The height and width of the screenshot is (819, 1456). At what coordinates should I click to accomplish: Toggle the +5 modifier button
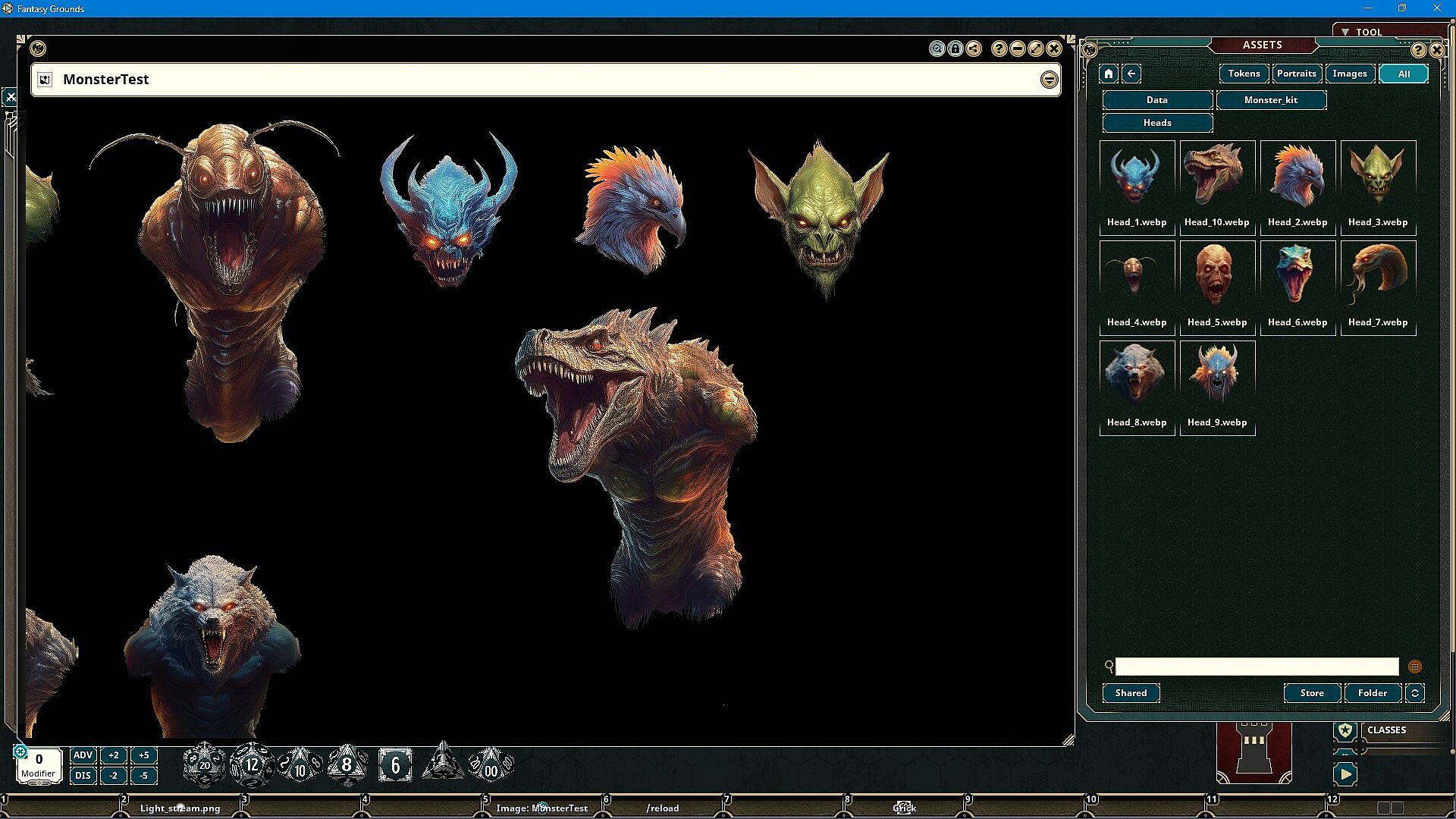click(x=143, y=755)
